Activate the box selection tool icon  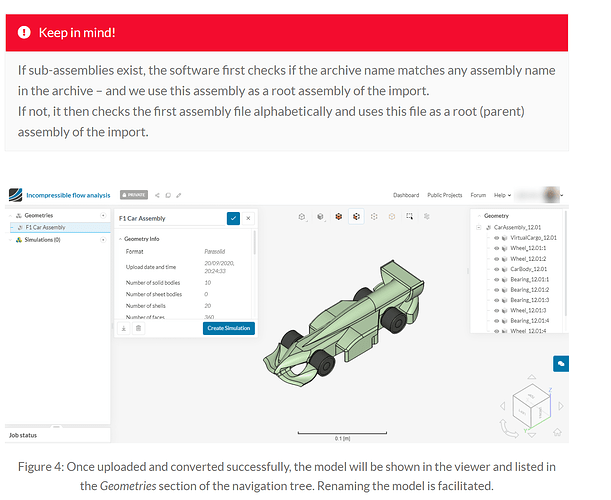coord(410,216)
